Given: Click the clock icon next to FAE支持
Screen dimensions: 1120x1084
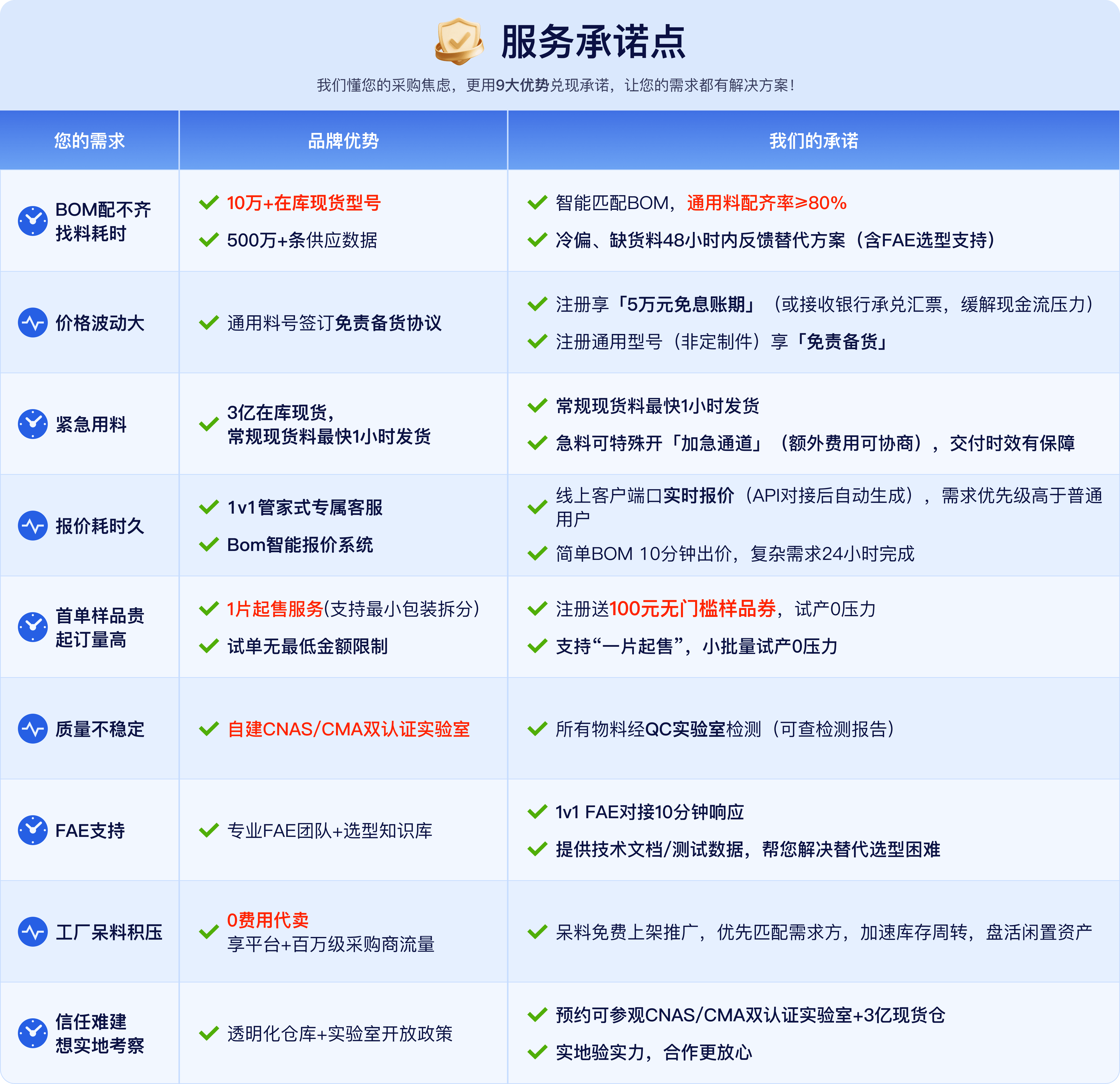Looking at the screenshot, I should [33, 830].
